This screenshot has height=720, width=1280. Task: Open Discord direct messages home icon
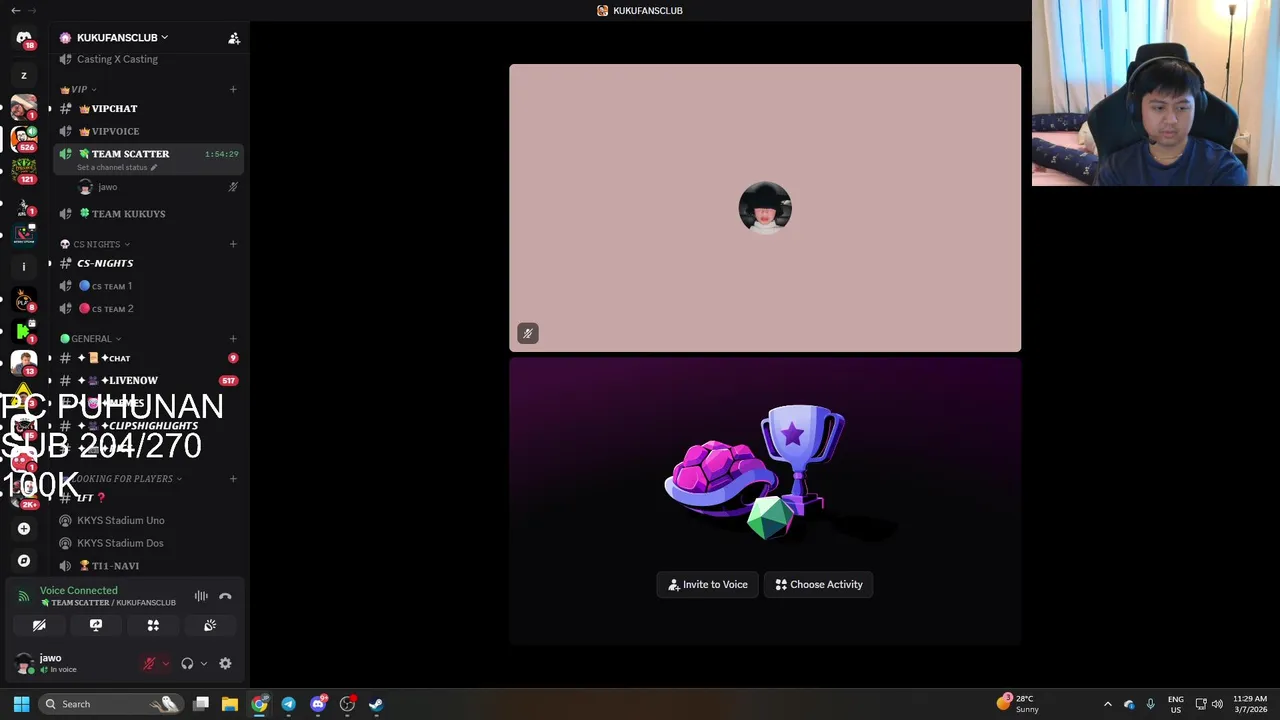tap(24, 38)
